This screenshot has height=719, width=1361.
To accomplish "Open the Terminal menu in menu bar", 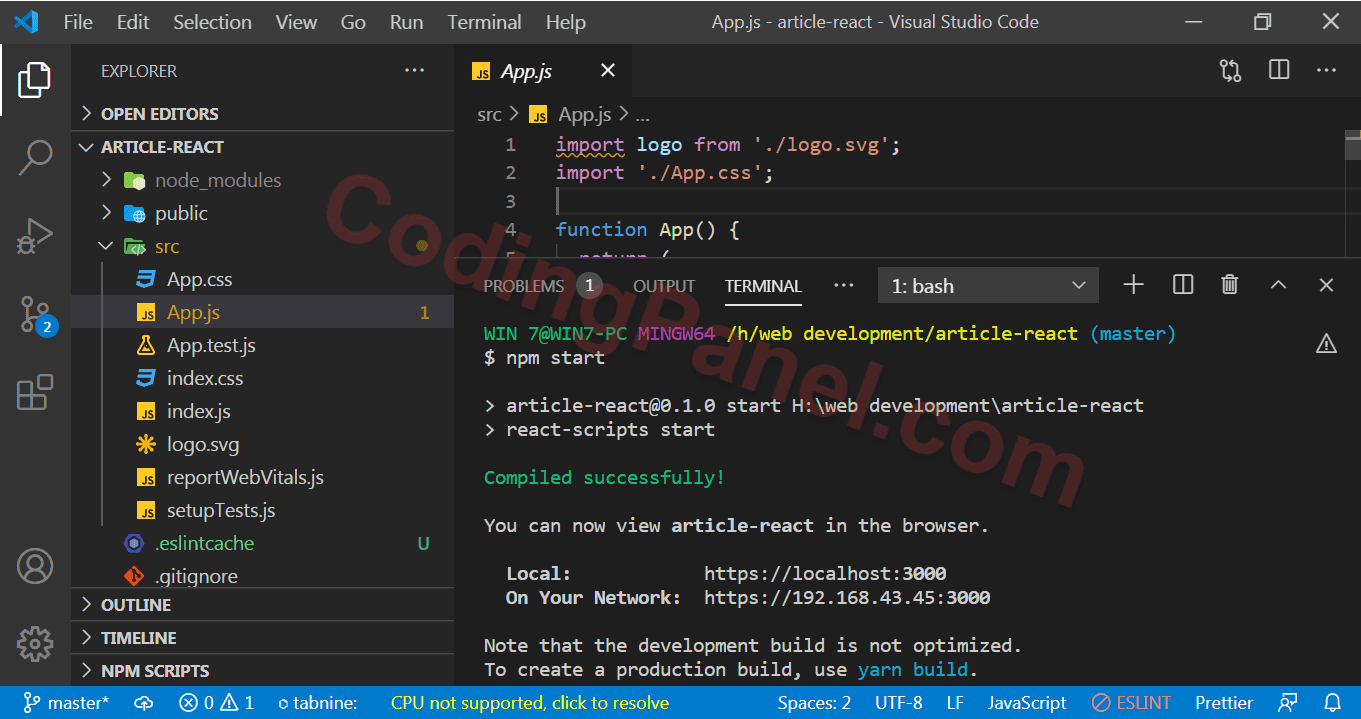I will pyautogui.click(x=484, y=22).
